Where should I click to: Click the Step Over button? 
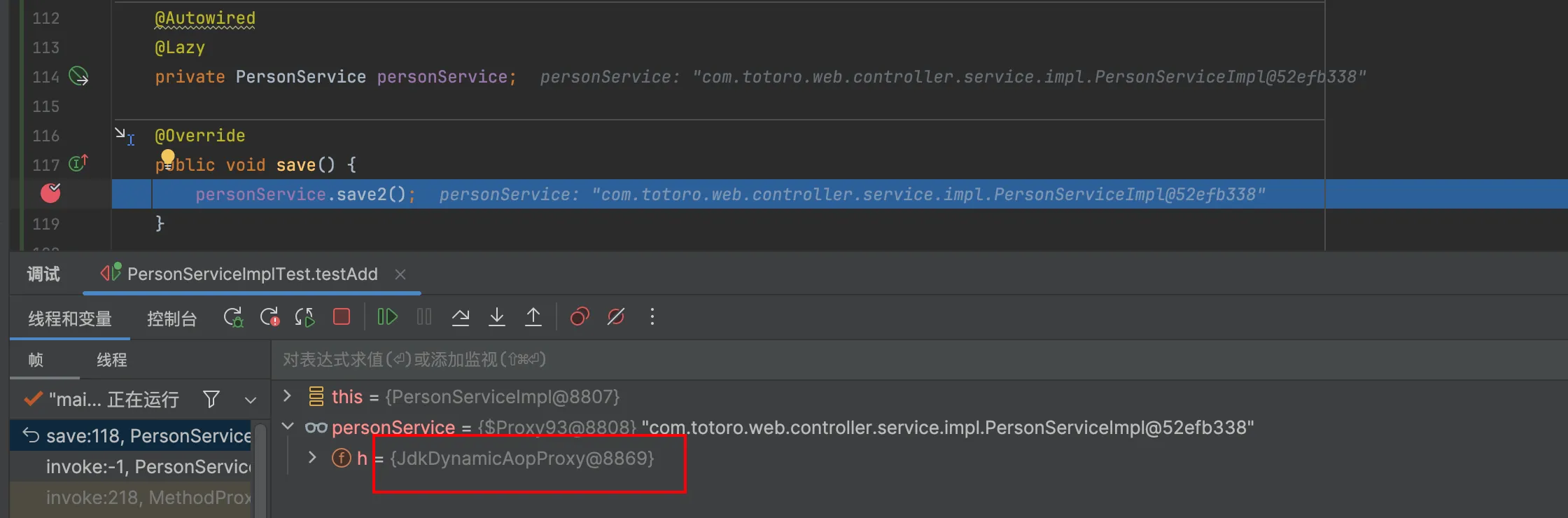pyautogui.click(x=461, y=317)
